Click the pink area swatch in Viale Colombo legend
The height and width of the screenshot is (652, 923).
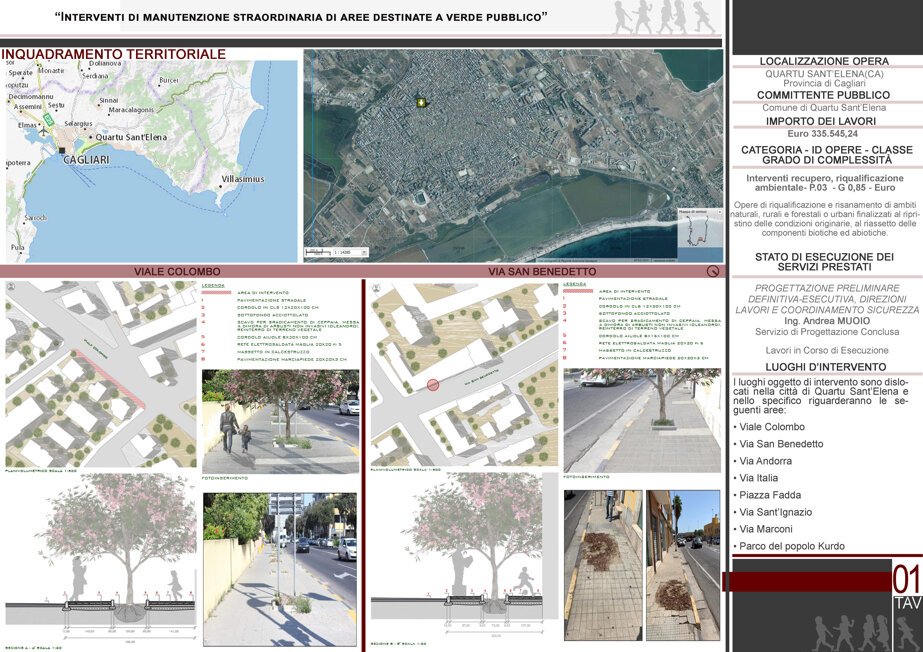tap(216, 292)
